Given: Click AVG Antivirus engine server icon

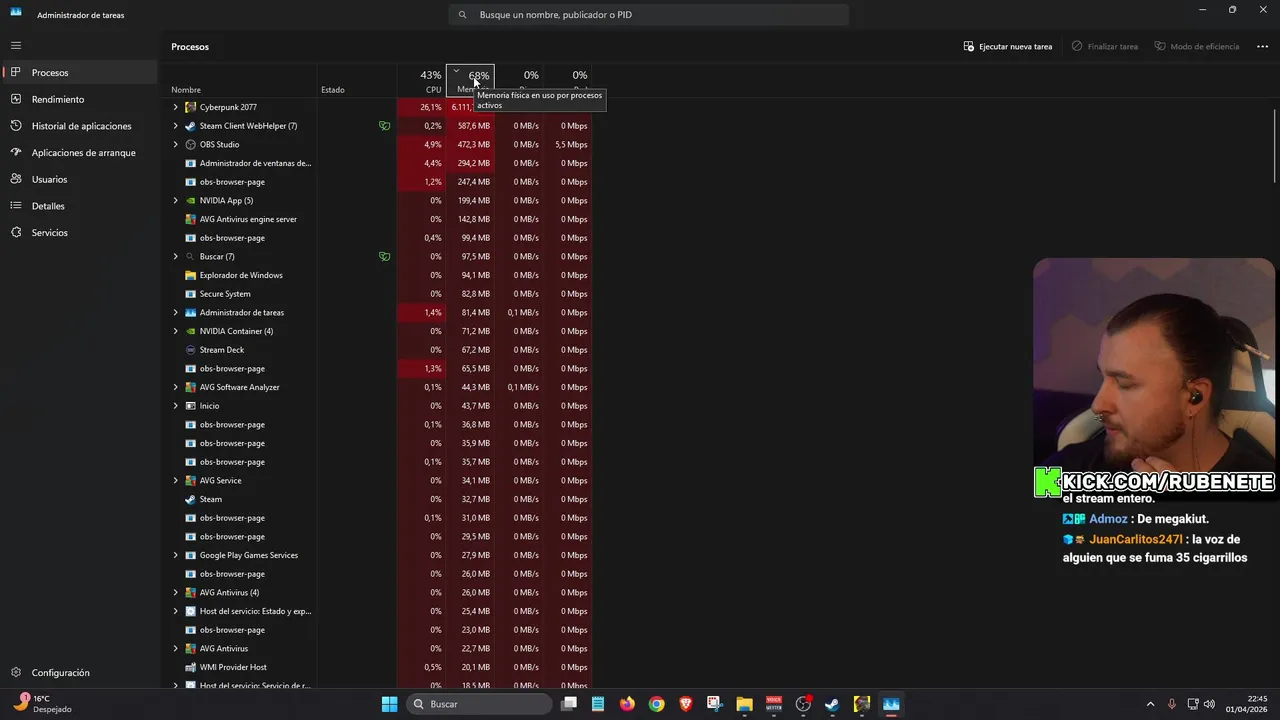Looking at the screenshot, I should pyautogui.click(x=191, y=219).
